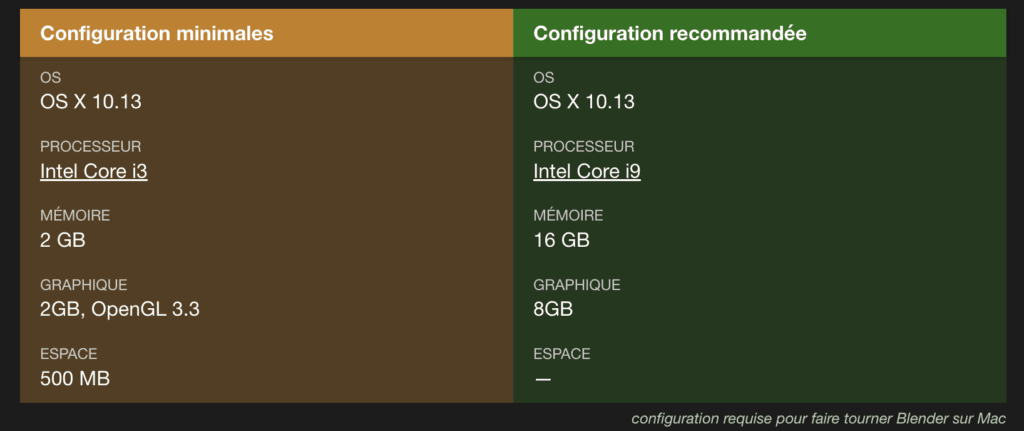Click the ESPACE label in the minimum column
This screenshot has width=1024, height=431.
(69, 354)
